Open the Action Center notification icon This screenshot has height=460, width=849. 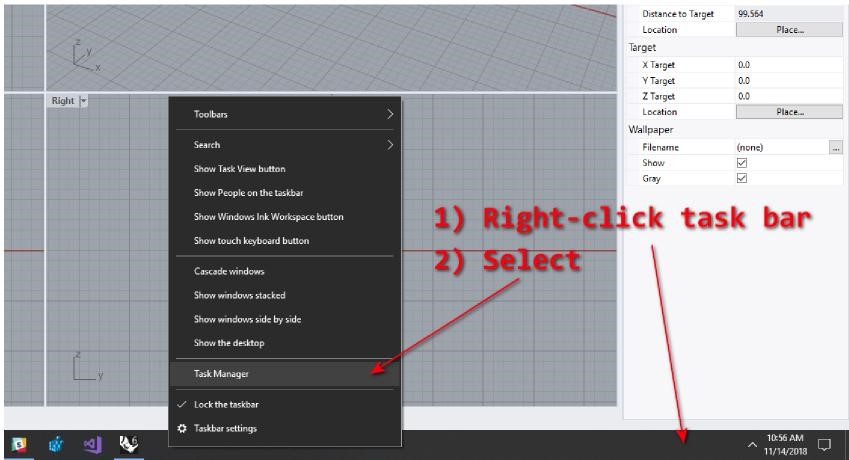tap(824, 444)
